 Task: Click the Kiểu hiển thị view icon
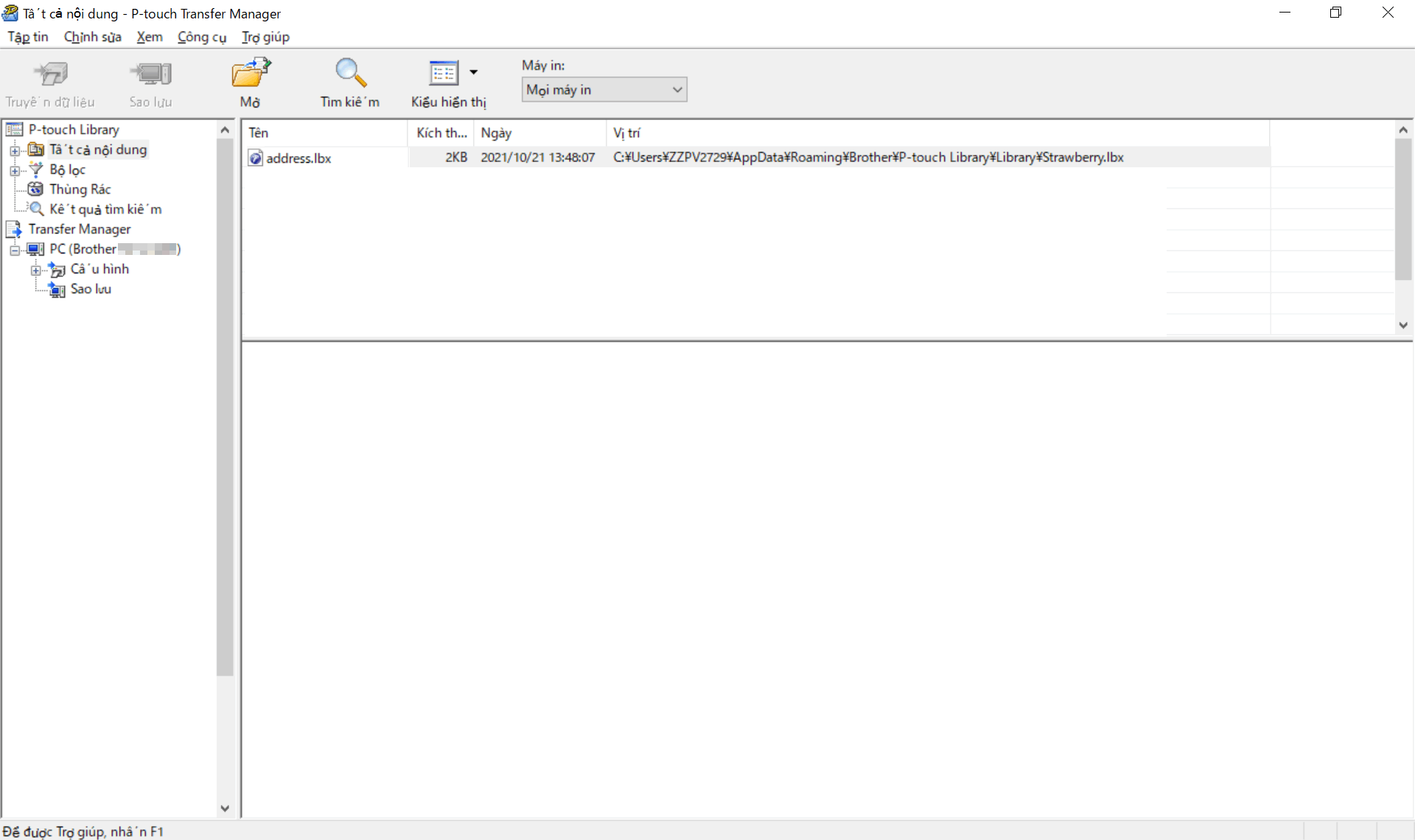(x=444, y=74)
